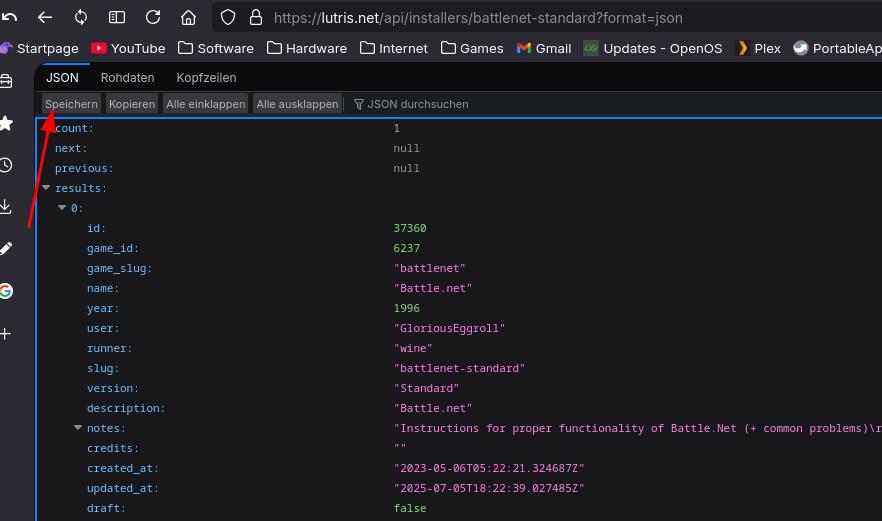The image size is (882, 521).
Task: Open sidebar history clock icon
Action: [x=6, y=165]
